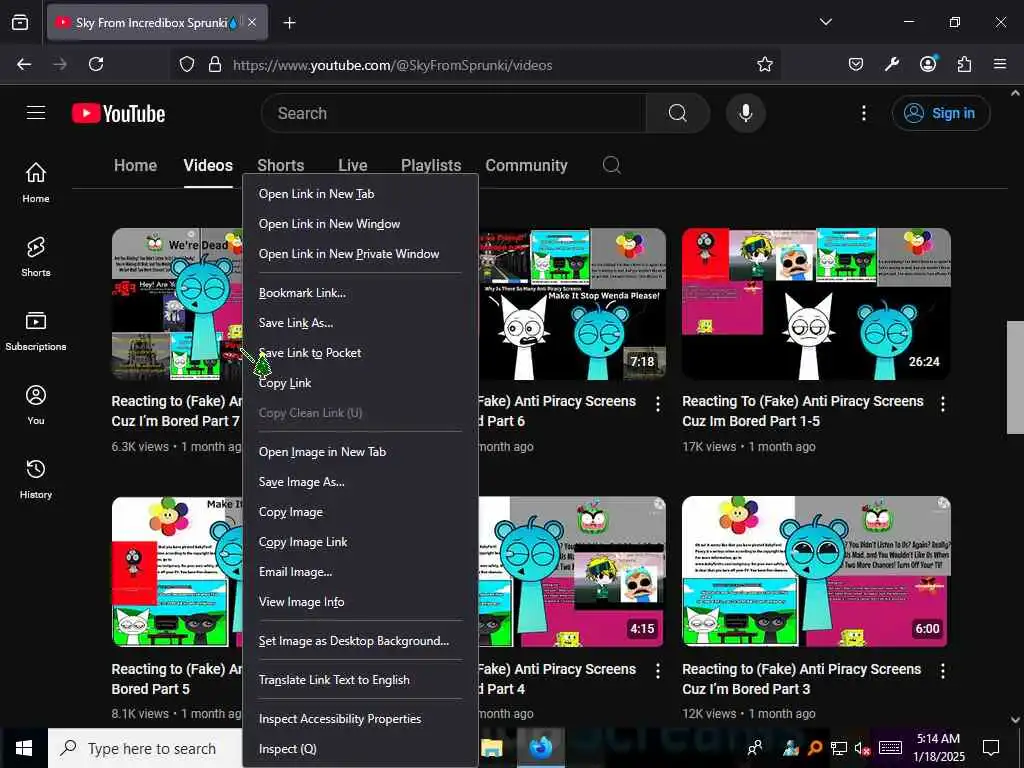The height and width of the screenshot is (768, 1024).
Task: Select Open Link in New Private Window
Action: [360, 254]
